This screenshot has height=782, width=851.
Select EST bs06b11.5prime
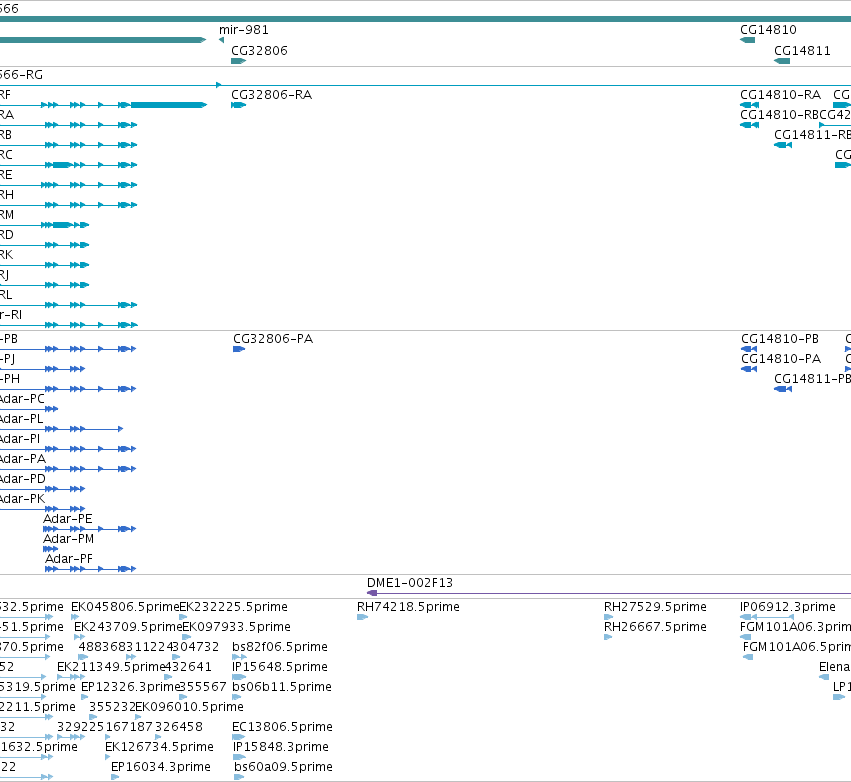tap(282, 688)
